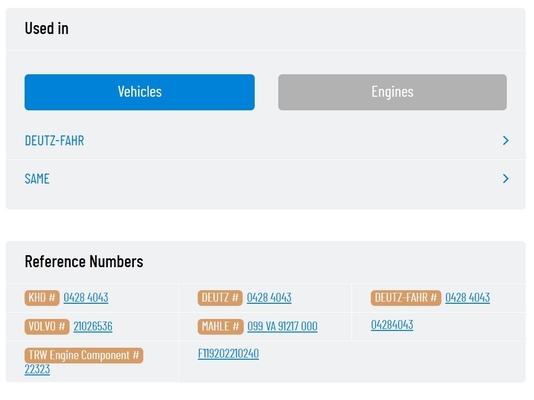
Task: Open VOLVO reference number 21026536
Action: click(93, 326)
